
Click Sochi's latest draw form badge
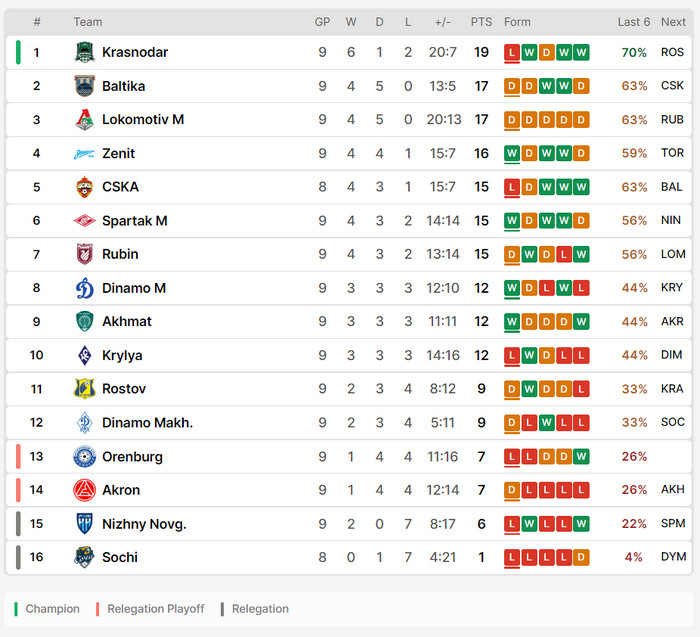pyautogui.click(x=582, y=557)
